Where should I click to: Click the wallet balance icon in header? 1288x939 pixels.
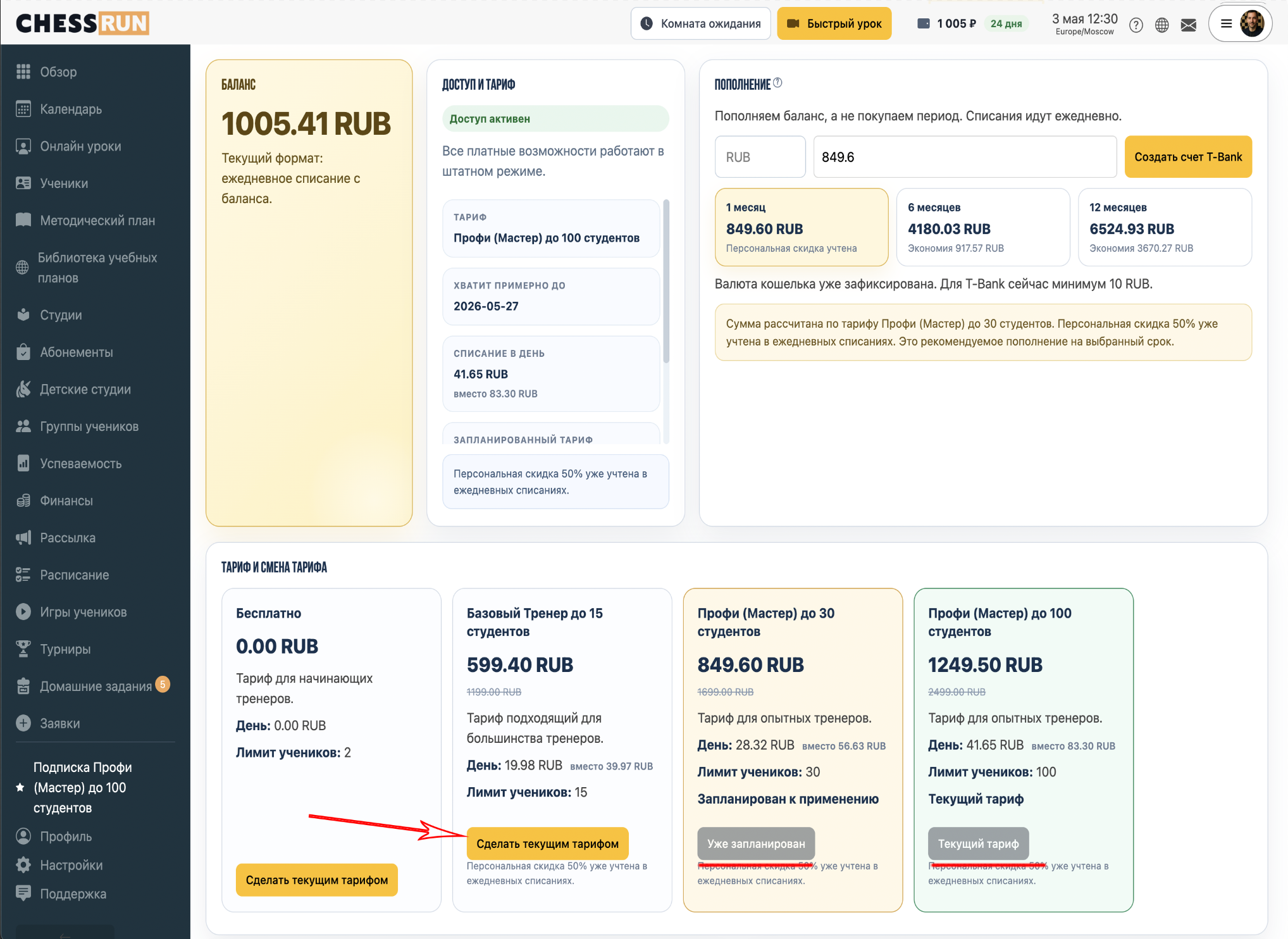coord(924,23)
